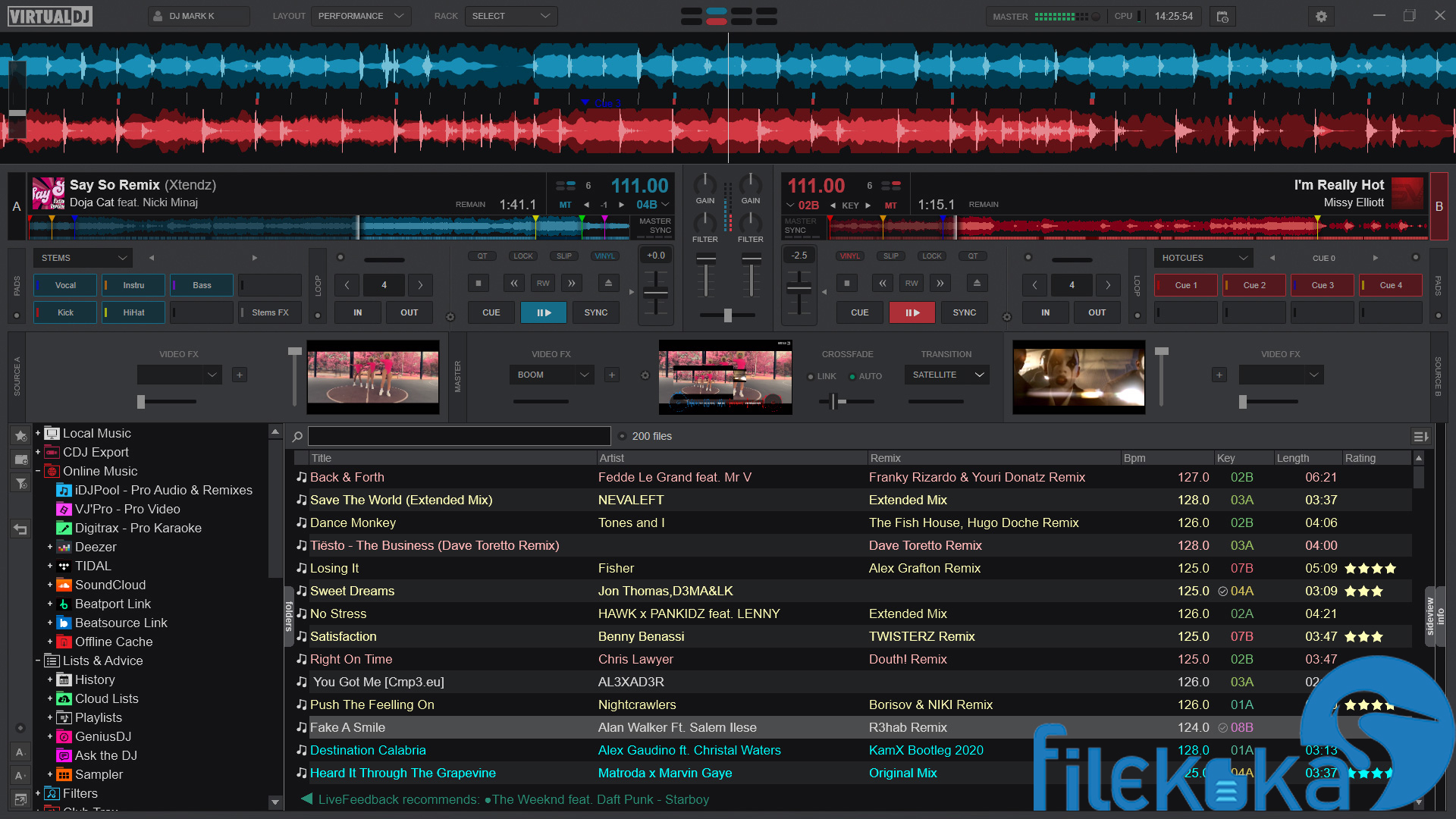
Task: Toggle VINYL mode on deck B
Action: pos(850,256)
